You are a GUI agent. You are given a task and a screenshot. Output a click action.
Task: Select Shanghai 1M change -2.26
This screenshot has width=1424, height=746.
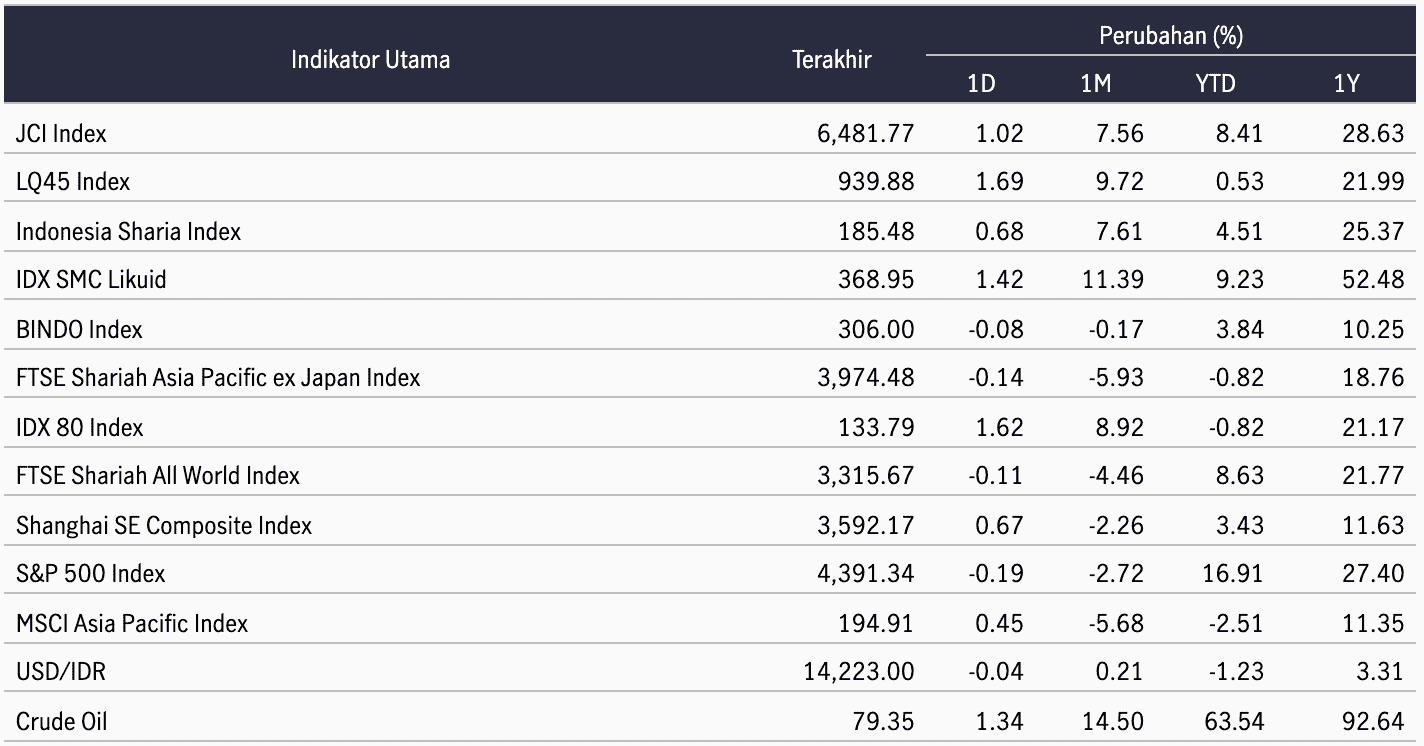[1116, 525]
